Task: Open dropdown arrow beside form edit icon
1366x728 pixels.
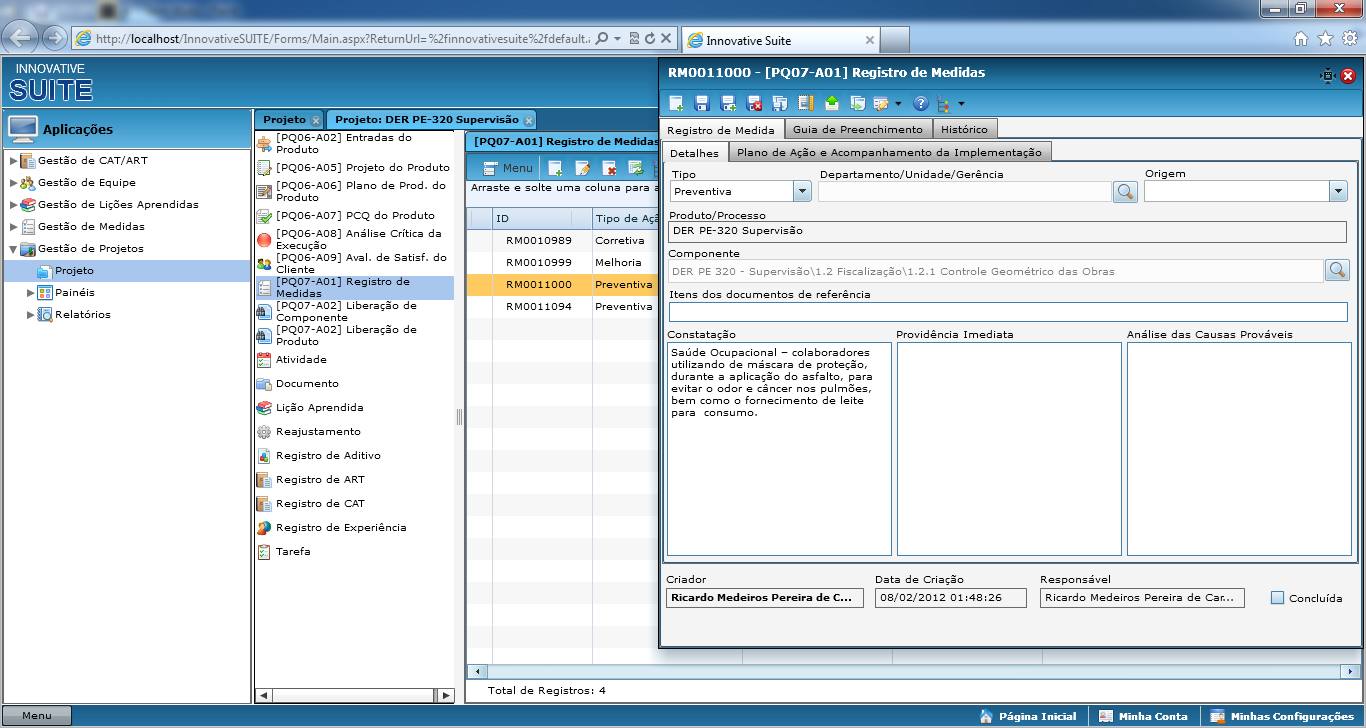Action: (x=898, y=103)
